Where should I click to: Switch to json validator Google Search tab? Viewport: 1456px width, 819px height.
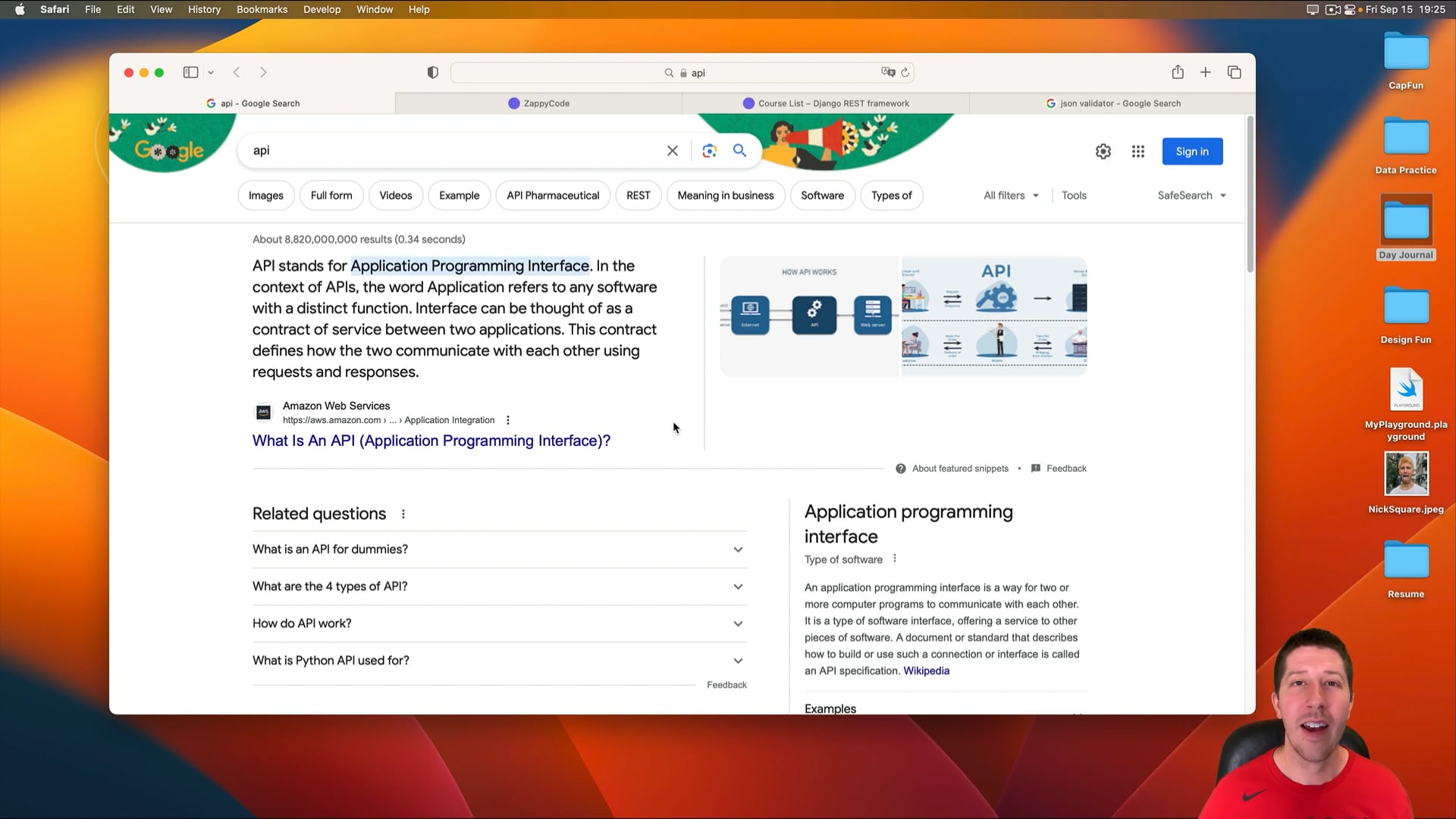(x=1112, y=103)
